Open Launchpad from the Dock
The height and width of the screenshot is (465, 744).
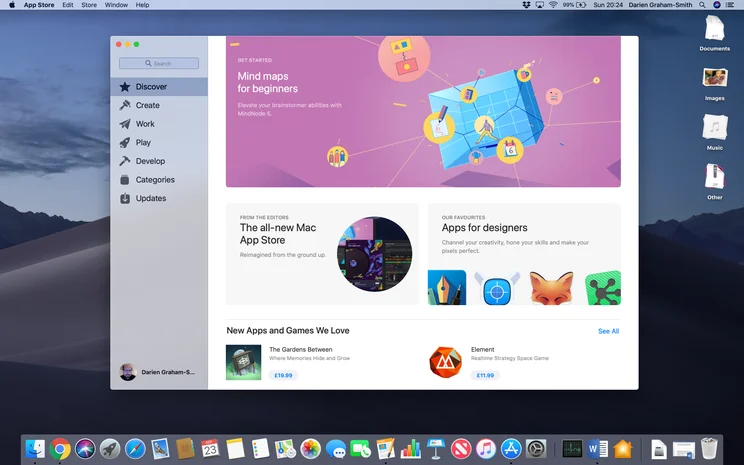tap(110, 449)
